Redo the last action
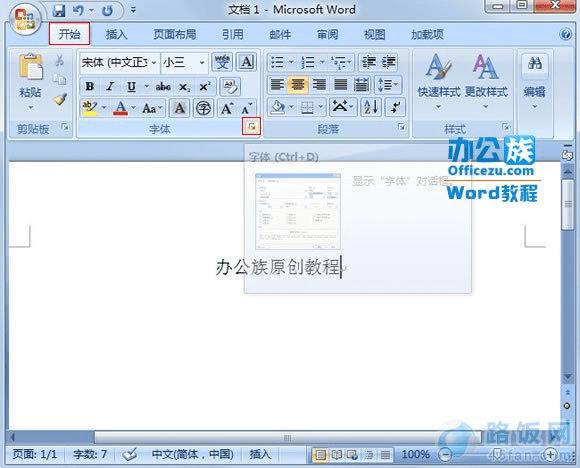The width and height of the screenshot is (580, 468). 108,11
